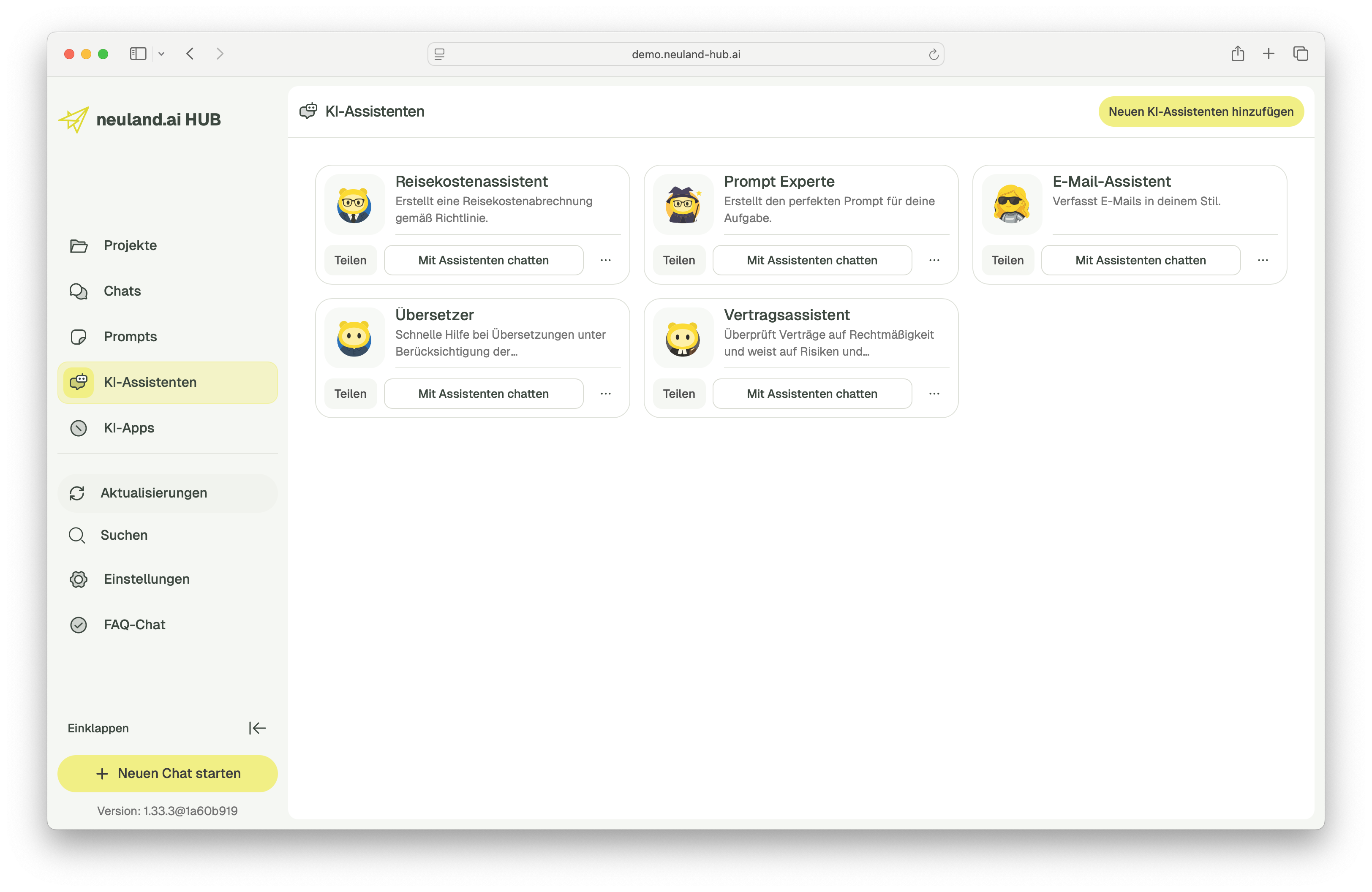The width and height of the screenshot is (1372, 892).
Task: Open more options for E-Mail-Assistent
Action: click(x=1263, y=261)
